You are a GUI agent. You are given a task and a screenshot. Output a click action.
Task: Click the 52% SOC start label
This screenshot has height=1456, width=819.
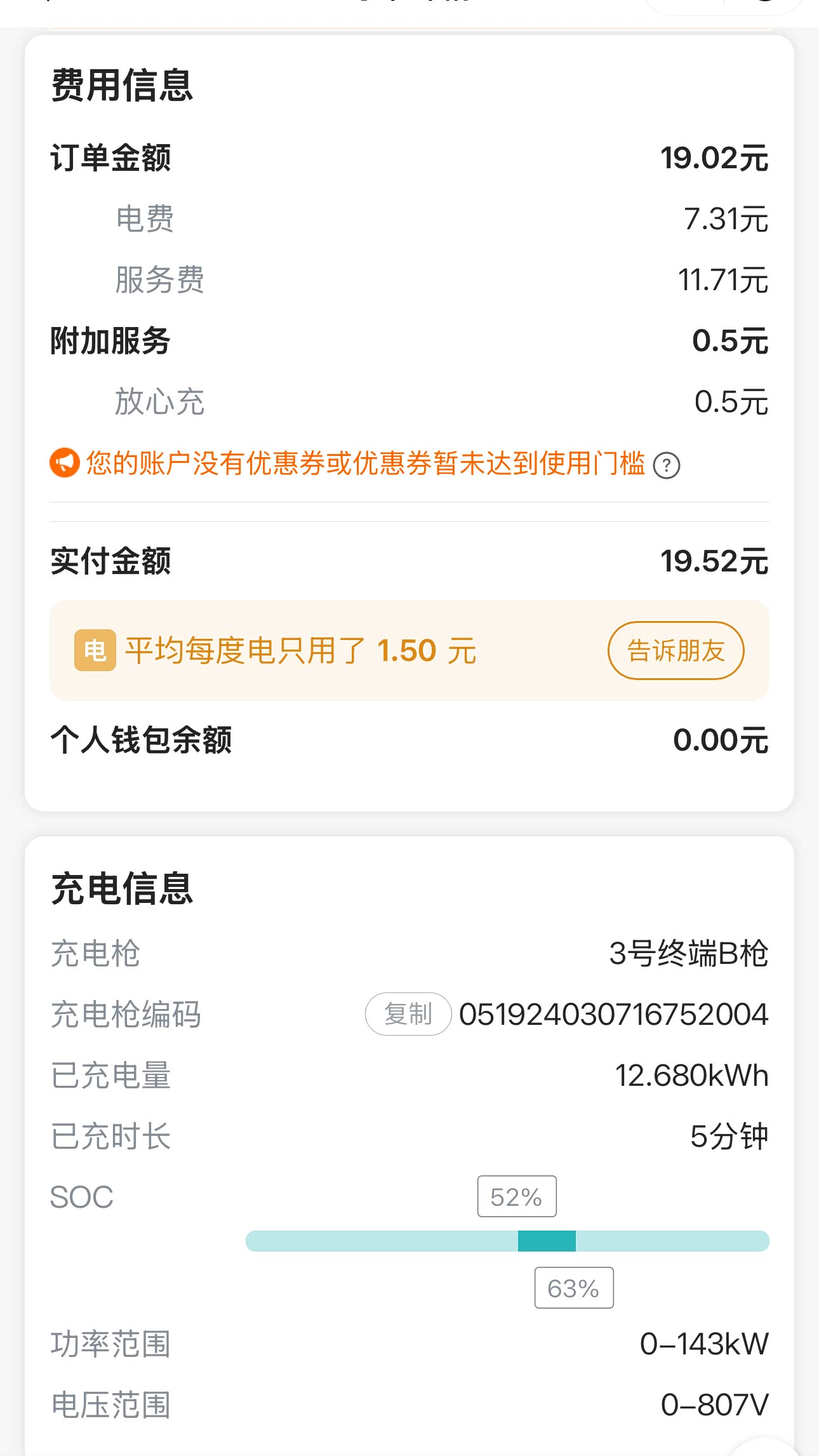click(x=517, y=1197)
